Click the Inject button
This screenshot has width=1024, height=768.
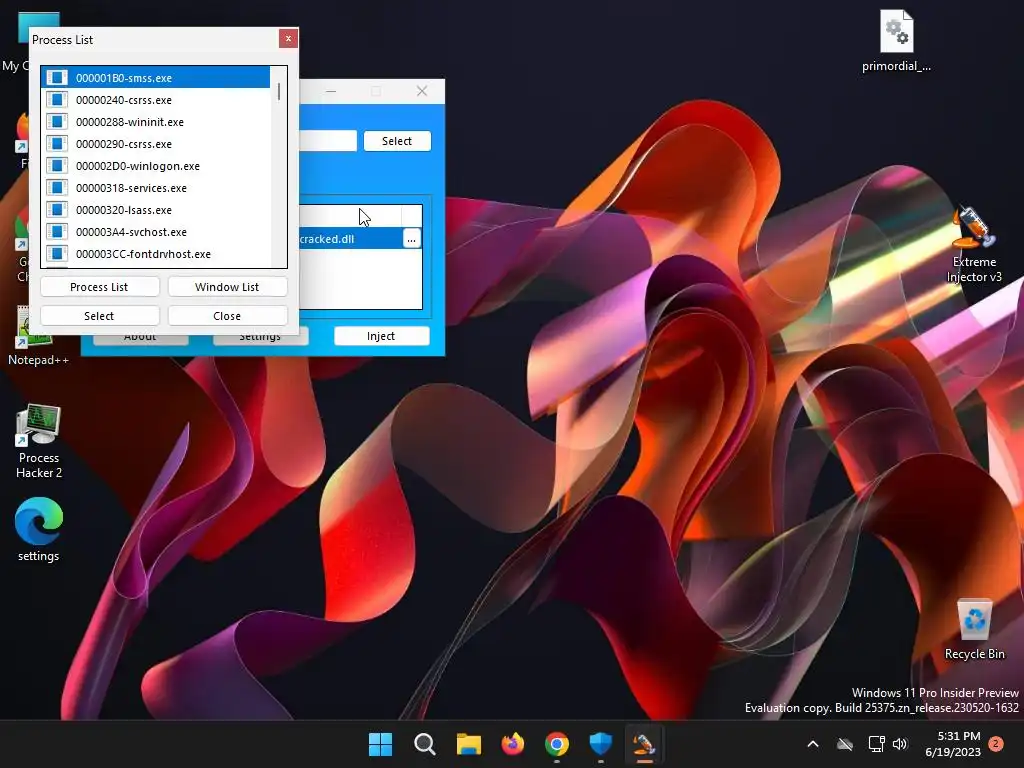click(381, 336)
